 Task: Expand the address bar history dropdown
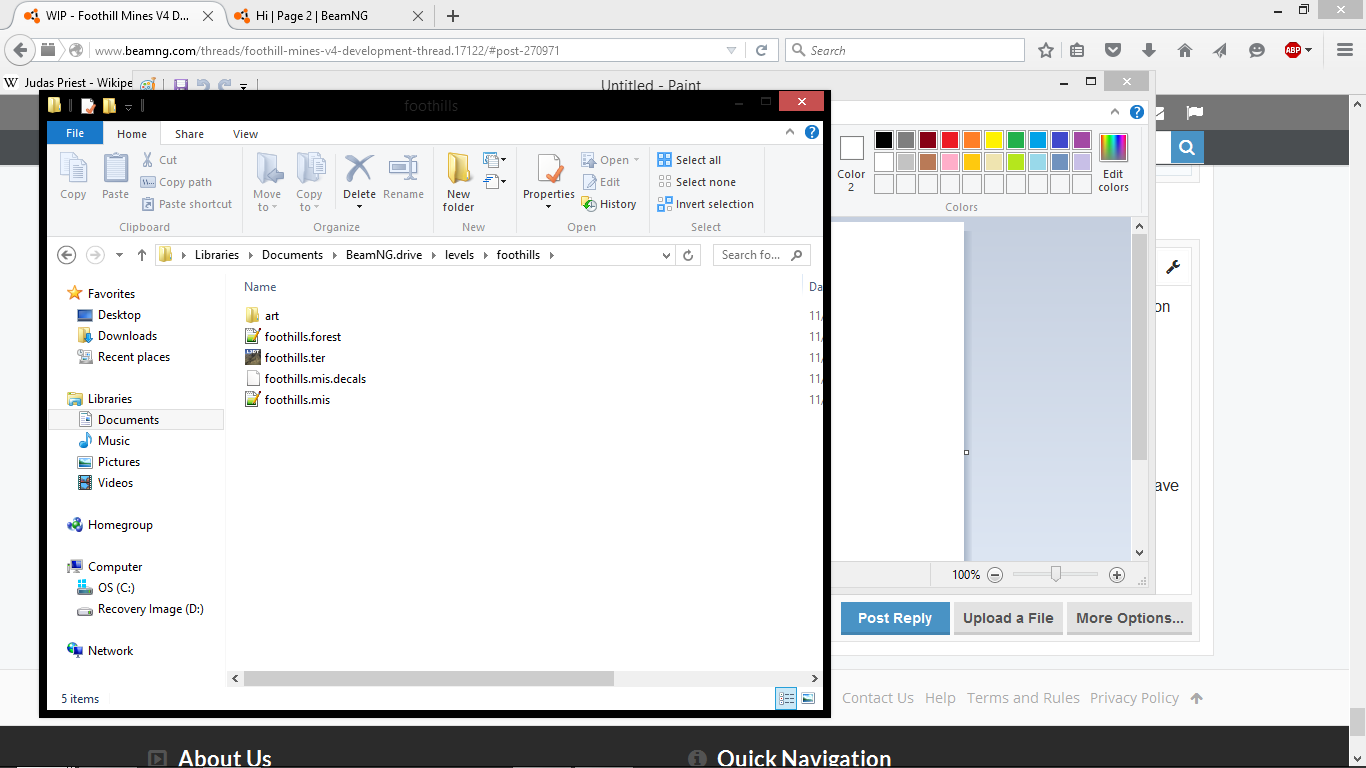(667, 255)
